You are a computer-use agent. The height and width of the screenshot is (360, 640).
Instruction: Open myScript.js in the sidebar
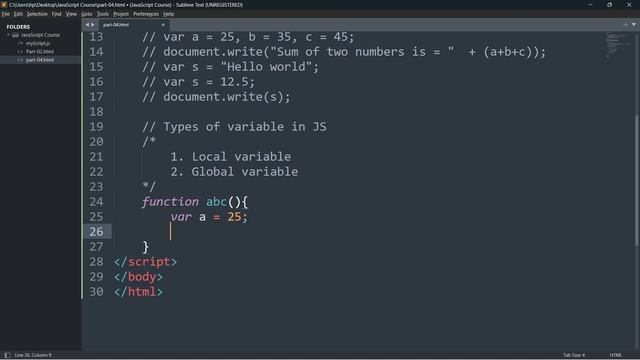38,43
